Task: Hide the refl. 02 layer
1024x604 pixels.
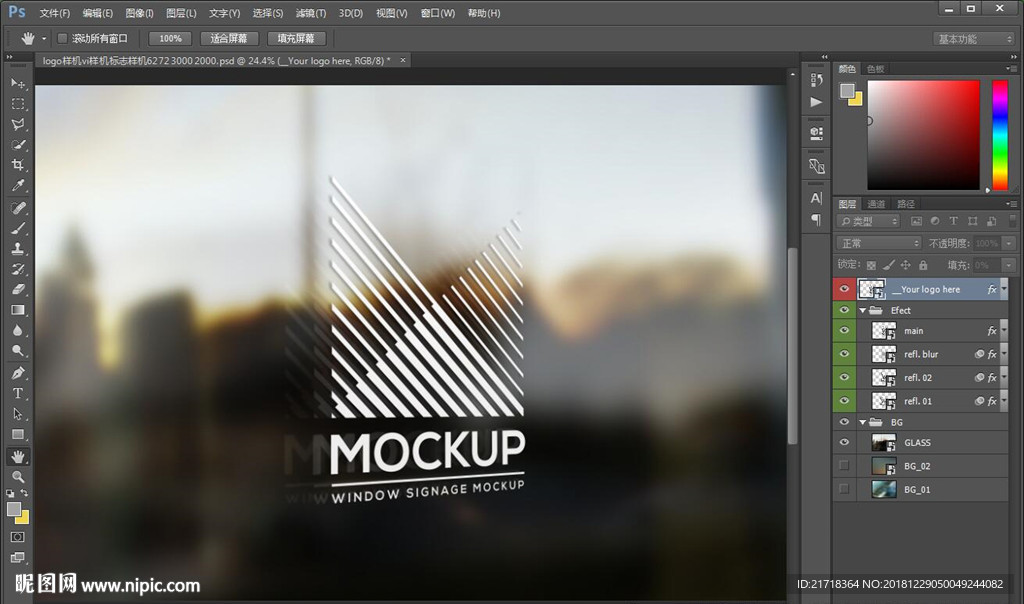Action: (844, 377)
